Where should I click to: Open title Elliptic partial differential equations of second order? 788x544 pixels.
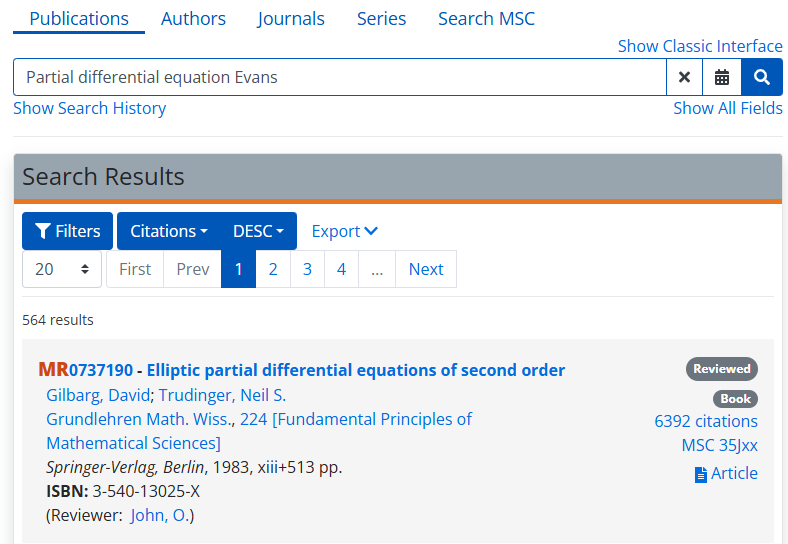(356, 370)
